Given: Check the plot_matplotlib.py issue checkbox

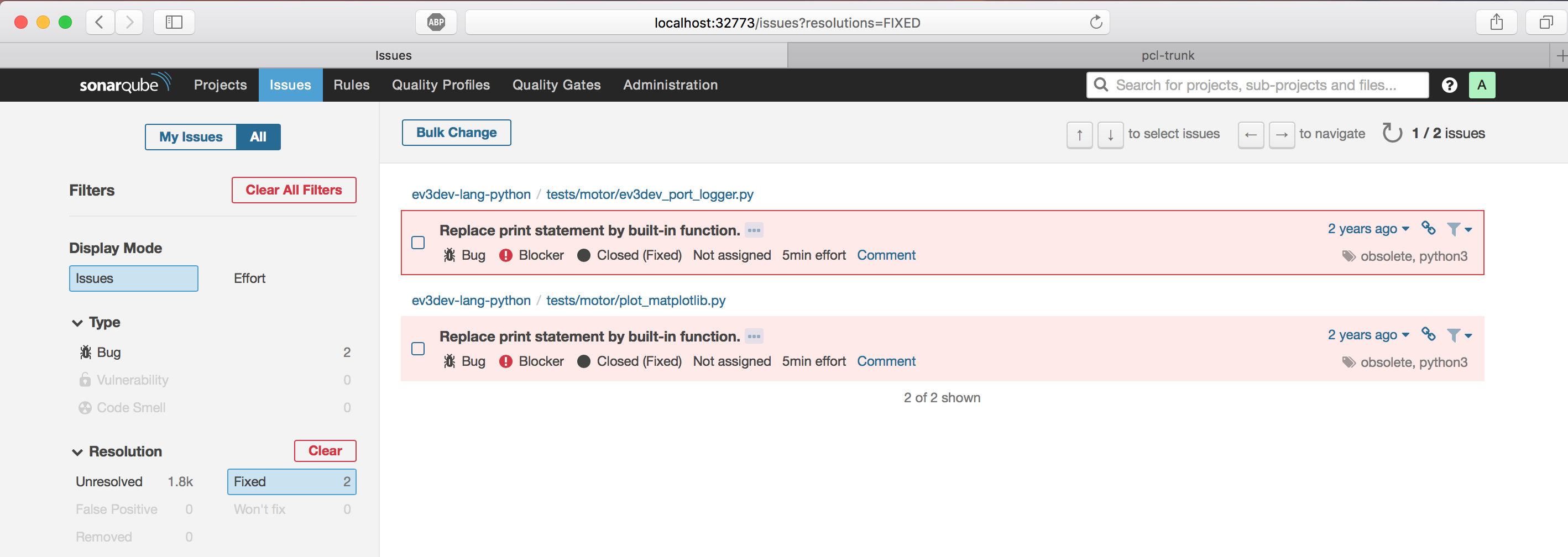Looking at the screenshot, I should point(418,349).
